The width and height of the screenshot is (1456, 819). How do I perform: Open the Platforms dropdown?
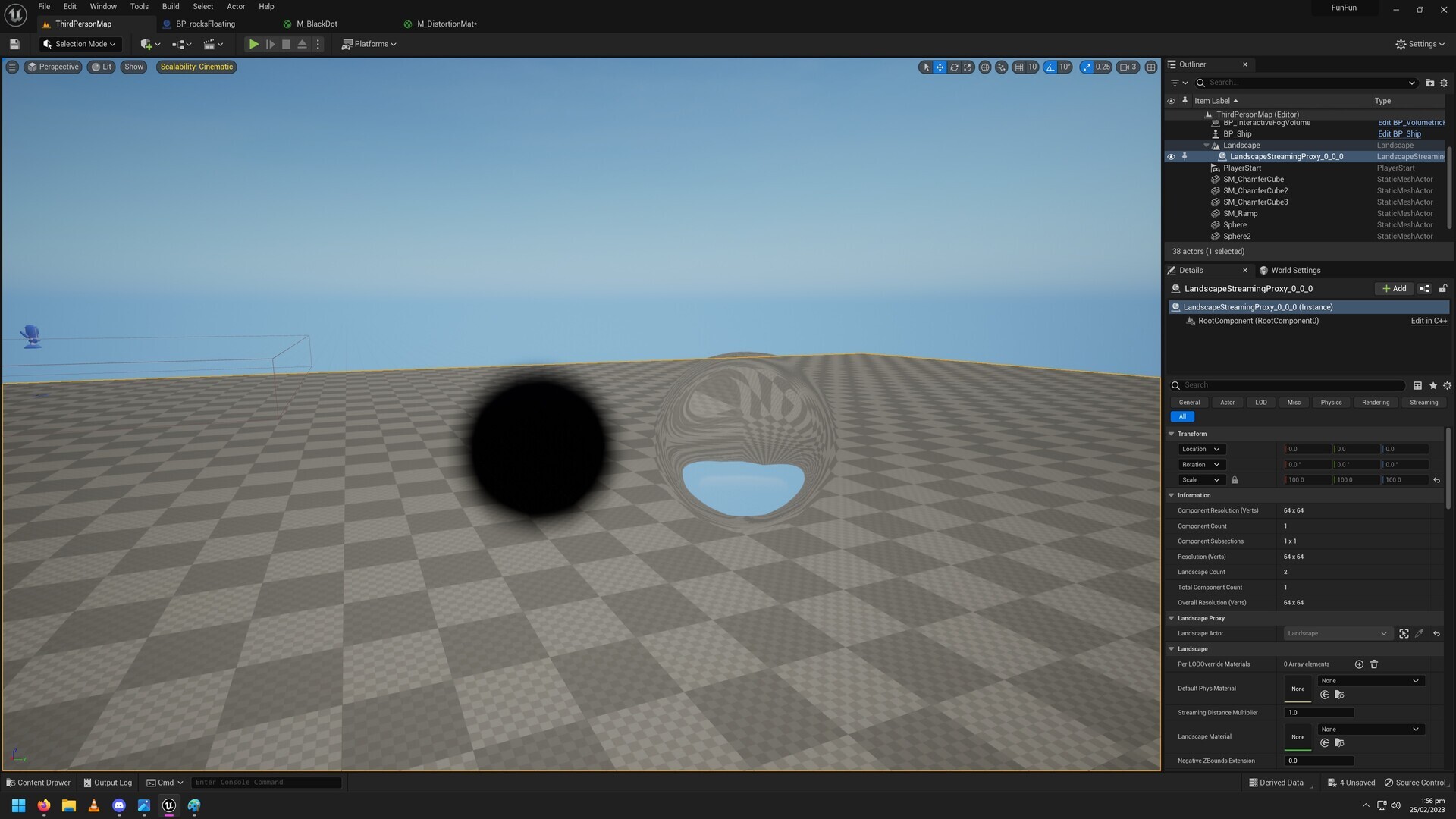pyautogui.click(x=369, y=43)
